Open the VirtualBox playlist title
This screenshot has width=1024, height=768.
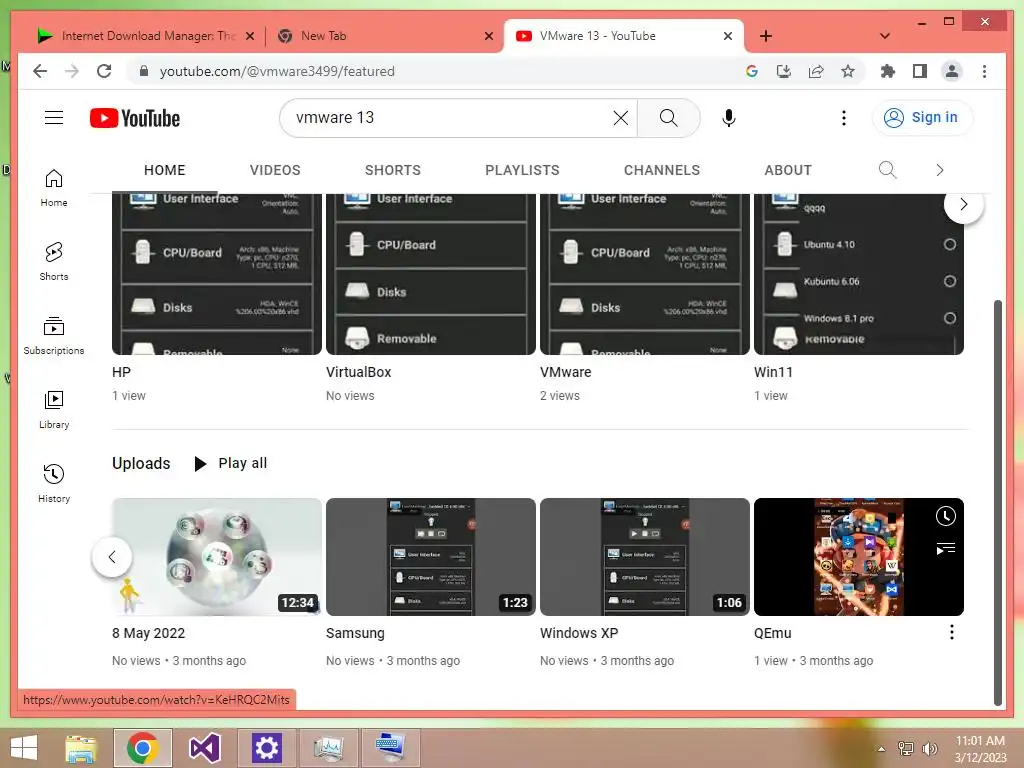pos(359,372)
